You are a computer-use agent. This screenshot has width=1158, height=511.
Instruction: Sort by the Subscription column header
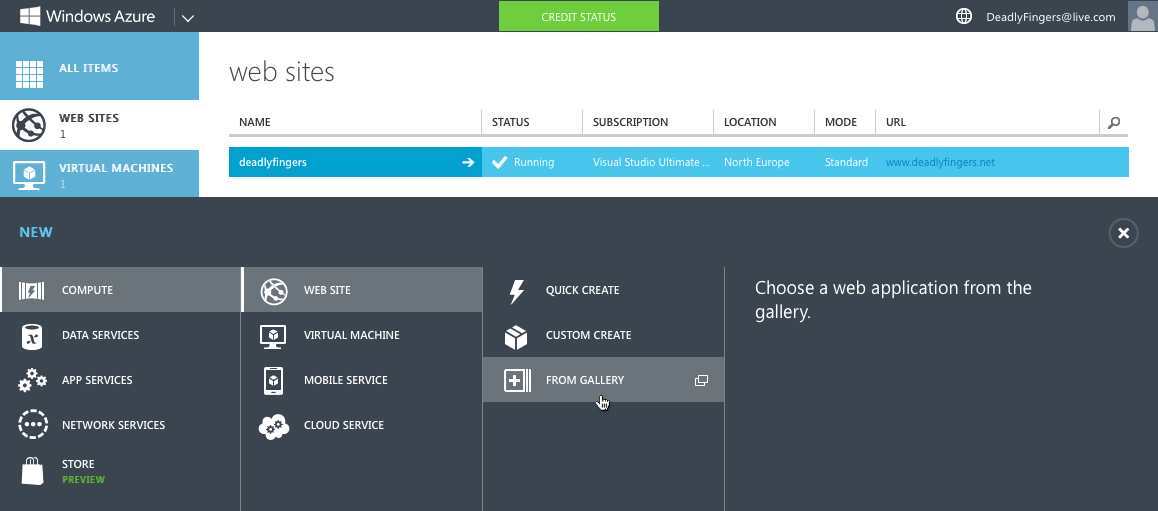[x=630, y=123]
